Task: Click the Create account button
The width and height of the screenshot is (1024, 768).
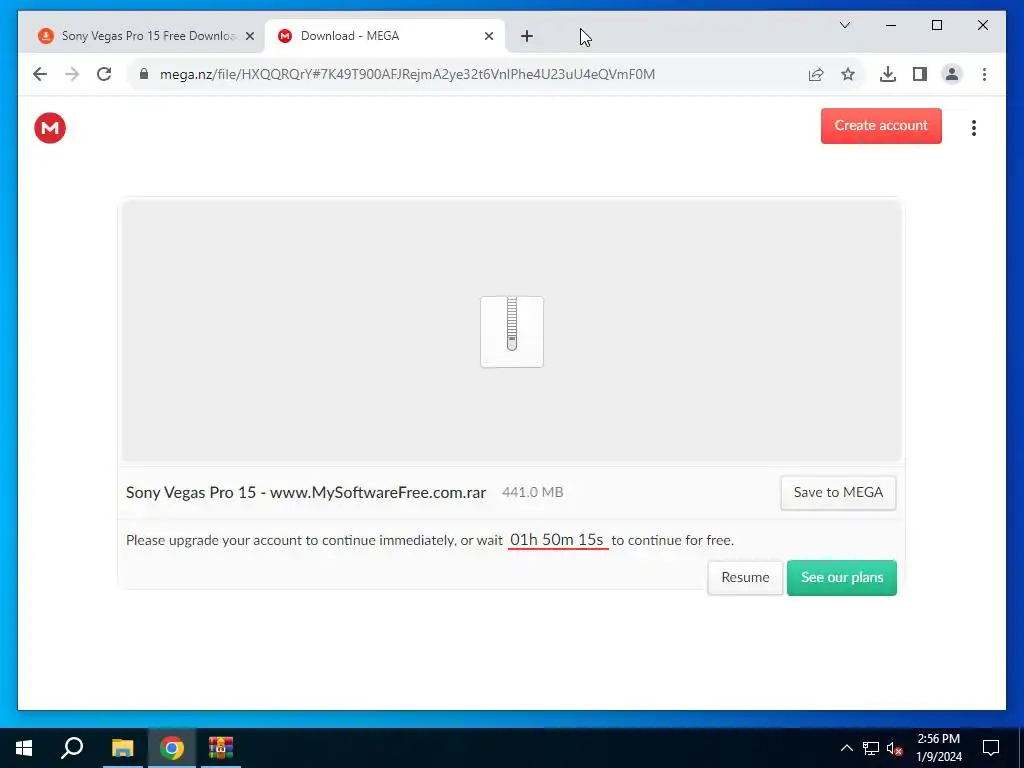Action: [x=881, y=125]
